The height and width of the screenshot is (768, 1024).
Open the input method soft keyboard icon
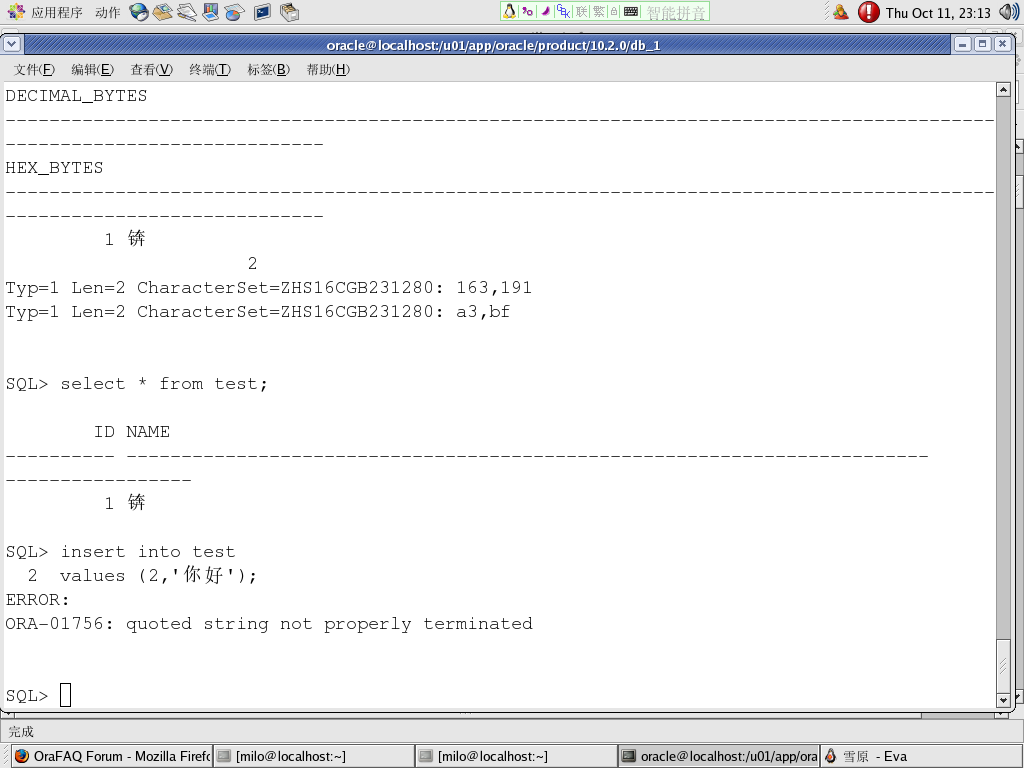click(631, 12)
